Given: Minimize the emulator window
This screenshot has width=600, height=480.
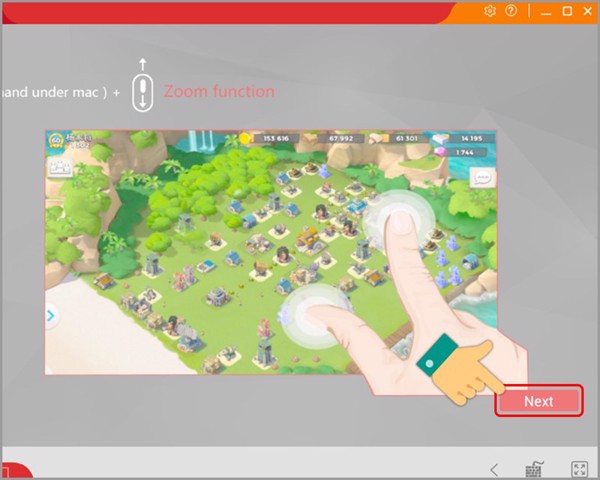Looking at the screenshot, I should [x=546, y=12].
